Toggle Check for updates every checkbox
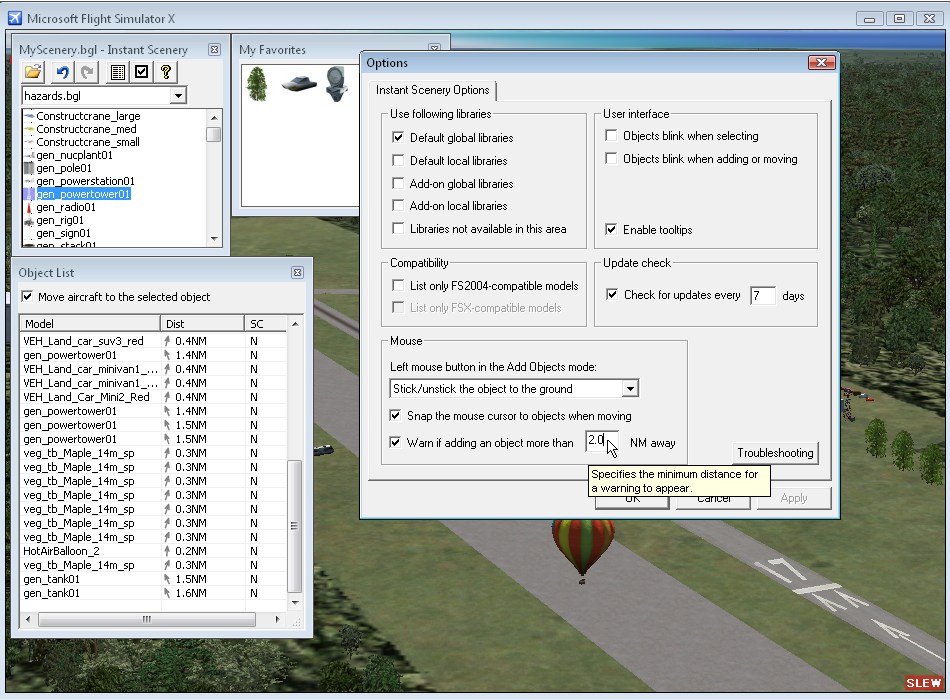950x700 pixels. pos(612,295)
